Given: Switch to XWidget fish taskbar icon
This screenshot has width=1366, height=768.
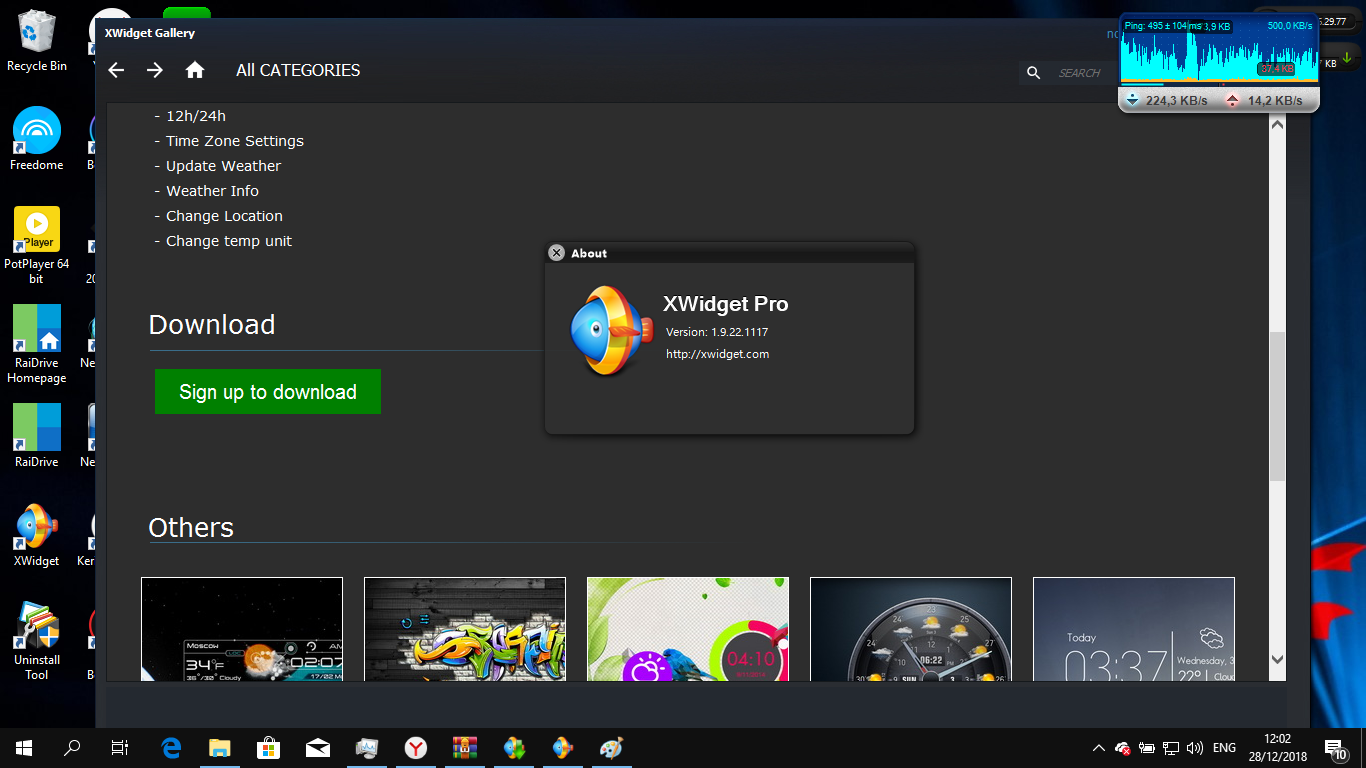Looking at the screenshot, I should point(563,747).
